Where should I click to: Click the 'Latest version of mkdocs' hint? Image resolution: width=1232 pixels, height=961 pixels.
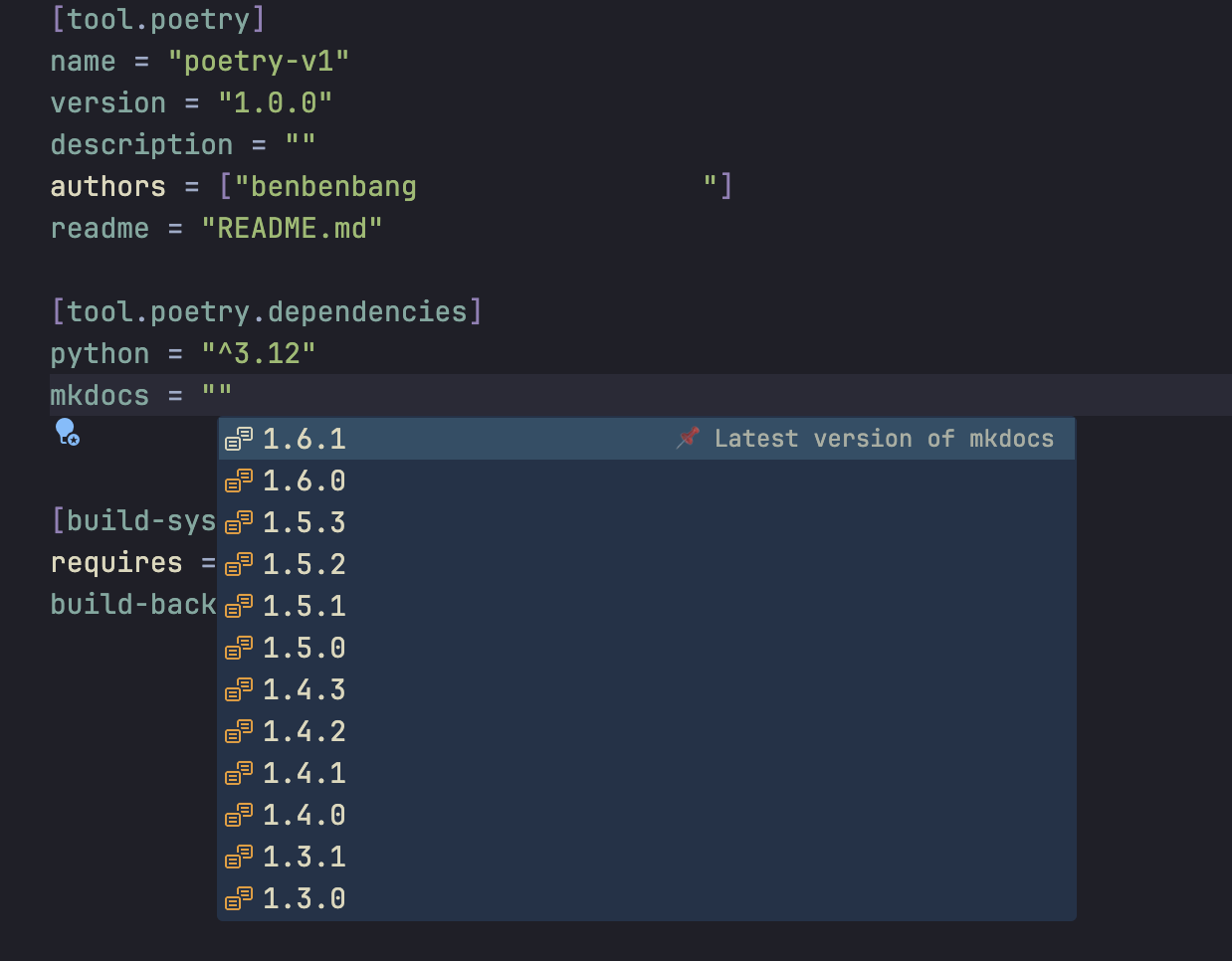(x=884, y=439)
